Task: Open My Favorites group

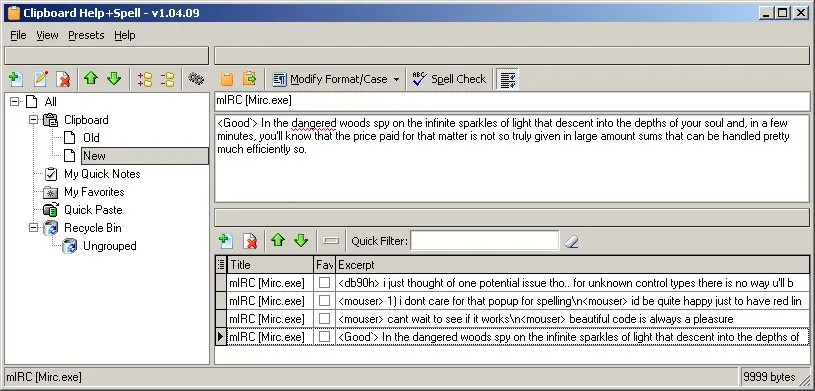Action: tap(94, 192)
